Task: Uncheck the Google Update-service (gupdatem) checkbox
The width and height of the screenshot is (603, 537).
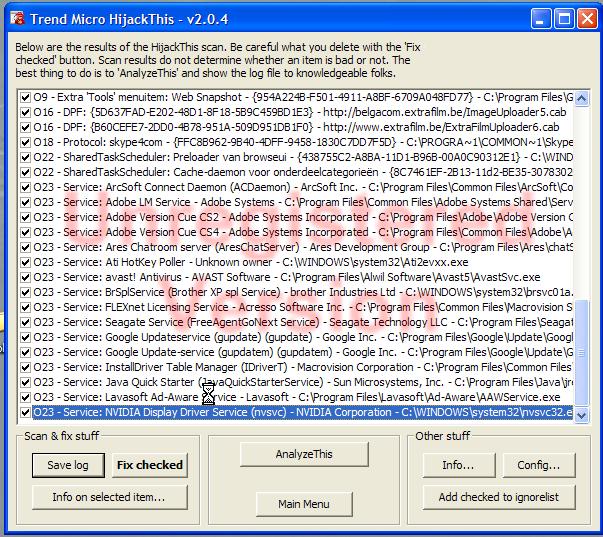Action: (x=25, y=352)
